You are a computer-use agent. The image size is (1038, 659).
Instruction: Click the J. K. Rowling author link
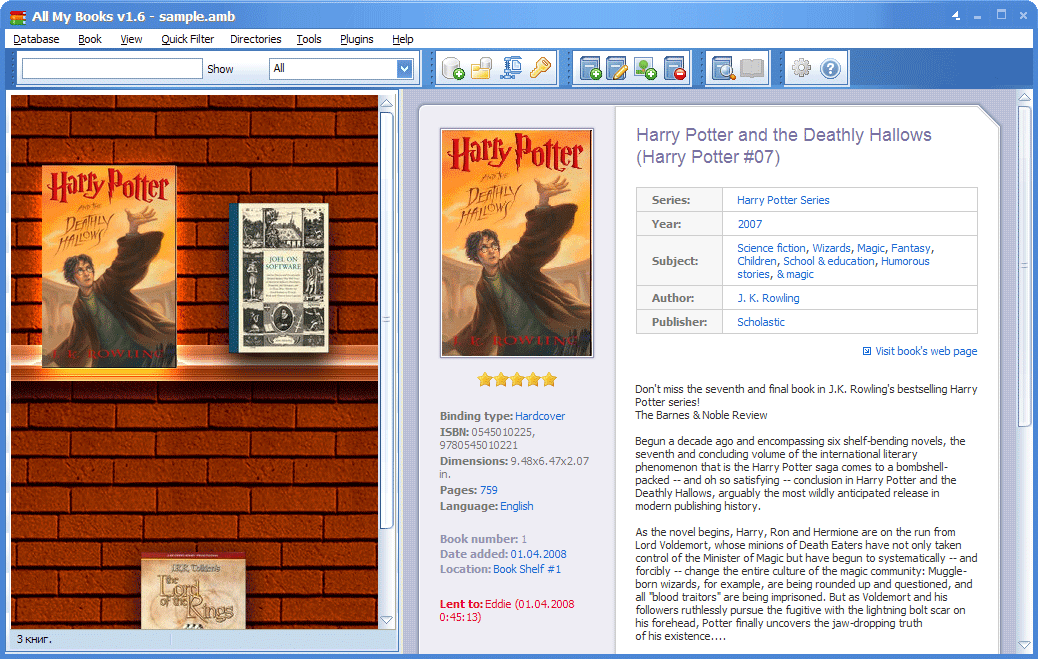tap(769, 298)
